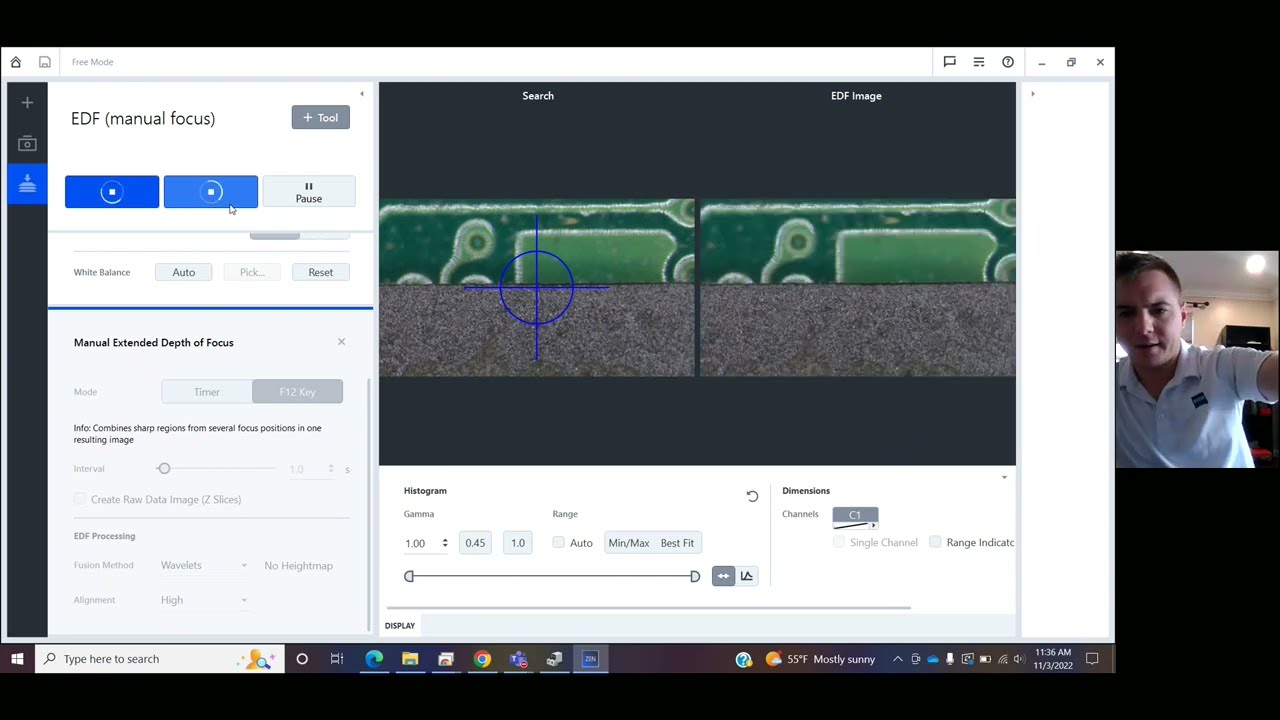Apply Best Fit range
The height and width of the screenshot is (720, 1280).
point(677,543)
